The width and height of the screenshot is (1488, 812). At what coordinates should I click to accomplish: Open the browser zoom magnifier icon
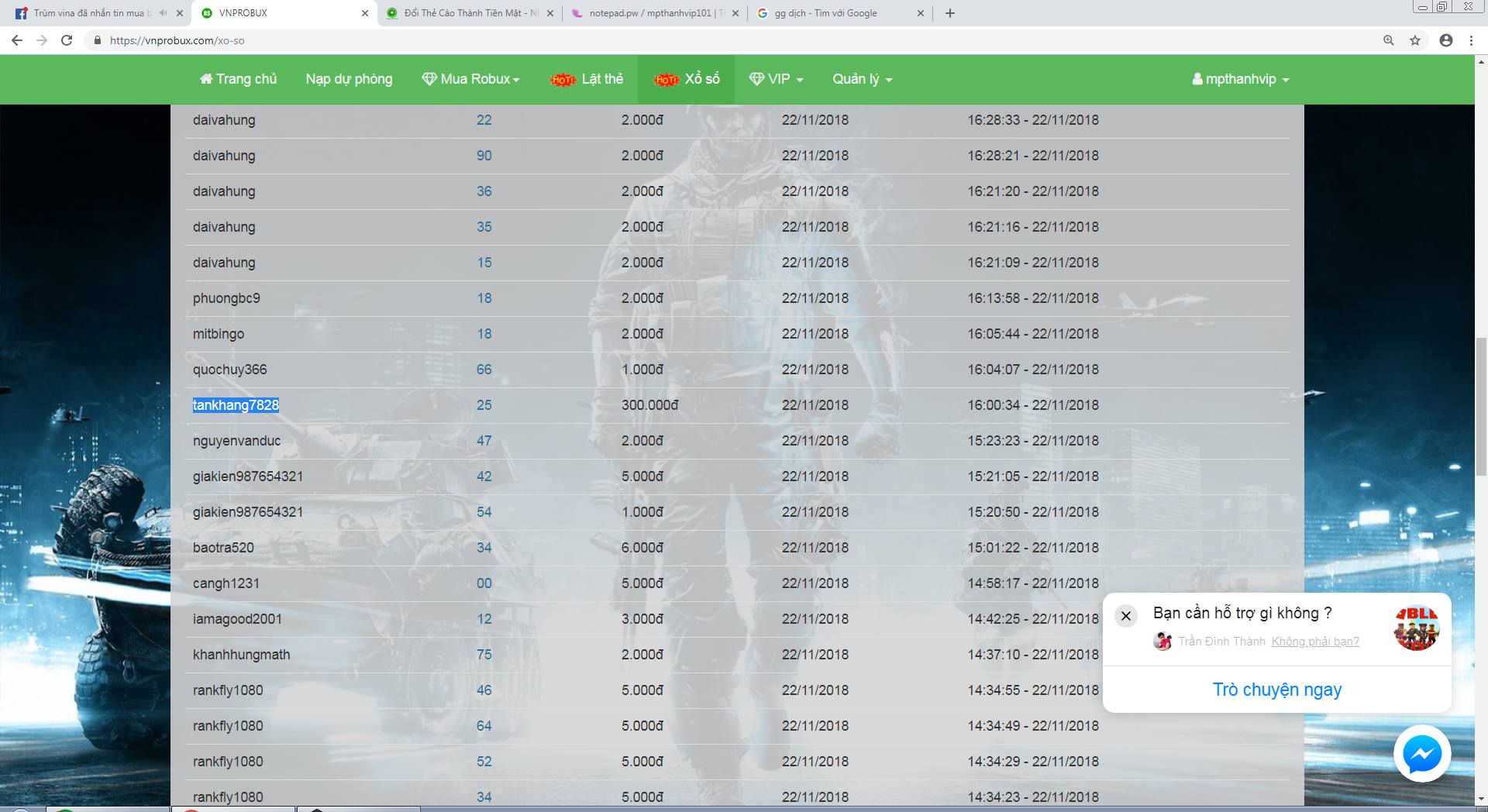[1389, 40]
